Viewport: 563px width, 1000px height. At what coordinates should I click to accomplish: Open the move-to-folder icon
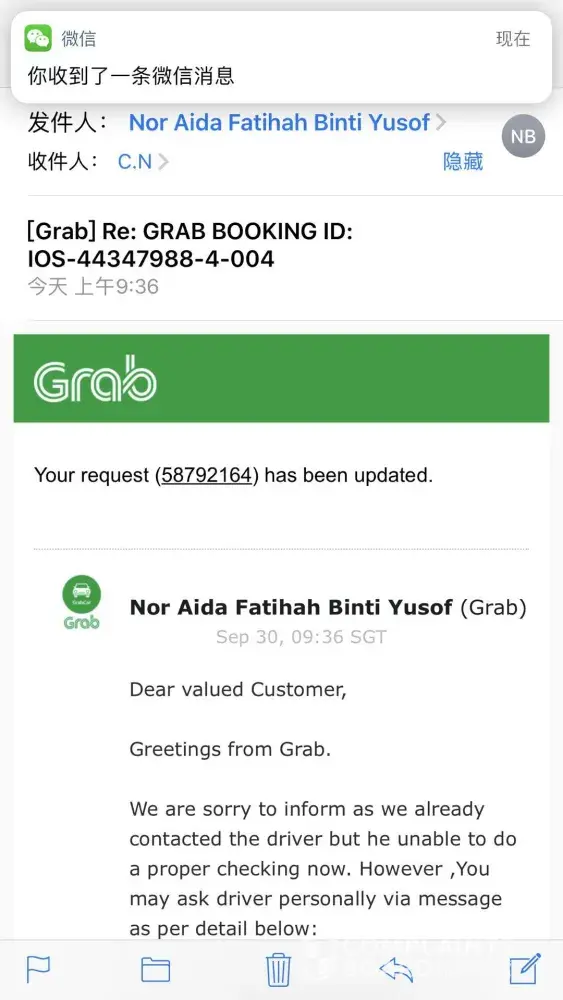156,970
